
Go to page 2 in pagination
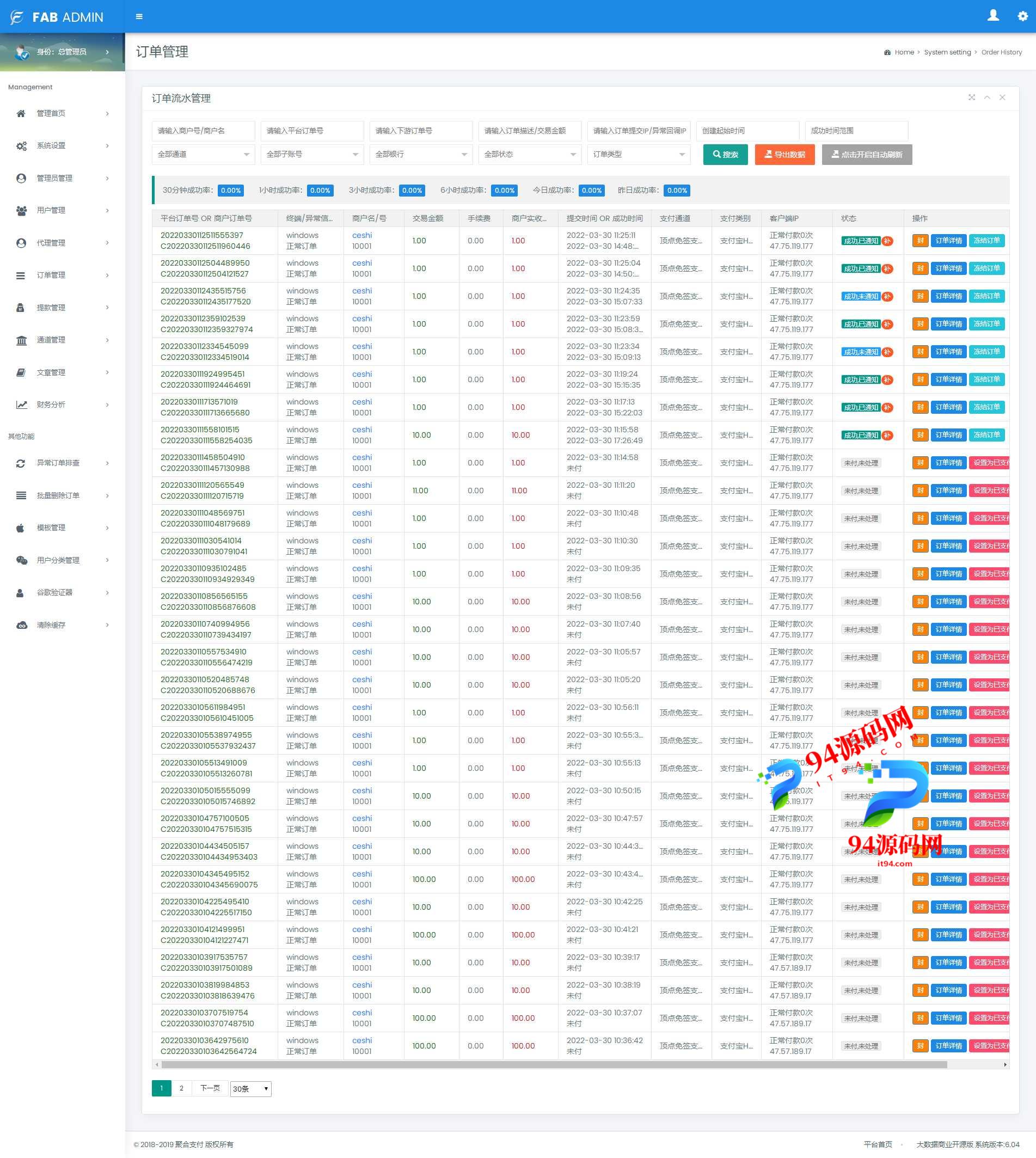click(182, 1088)
